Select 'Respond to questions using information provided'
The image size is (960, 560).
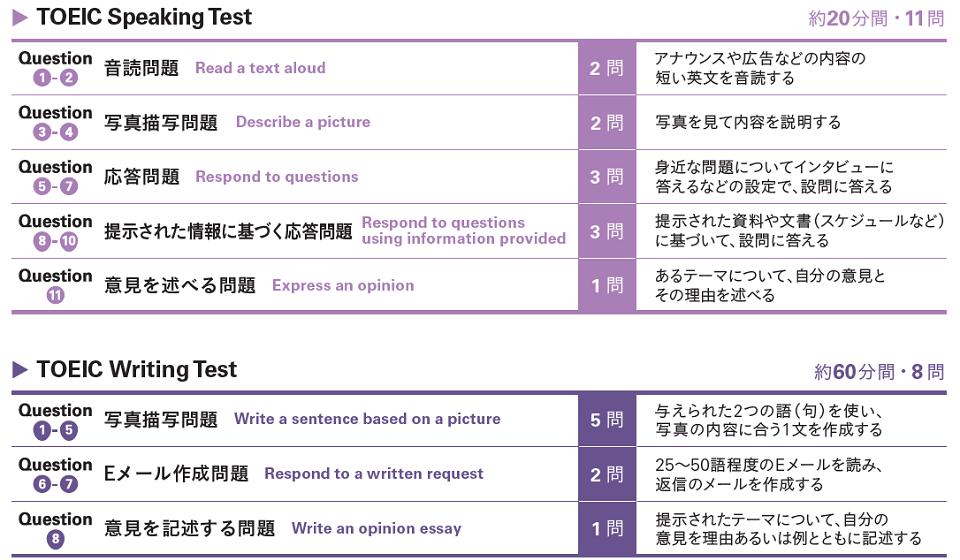tap(463, 231)
